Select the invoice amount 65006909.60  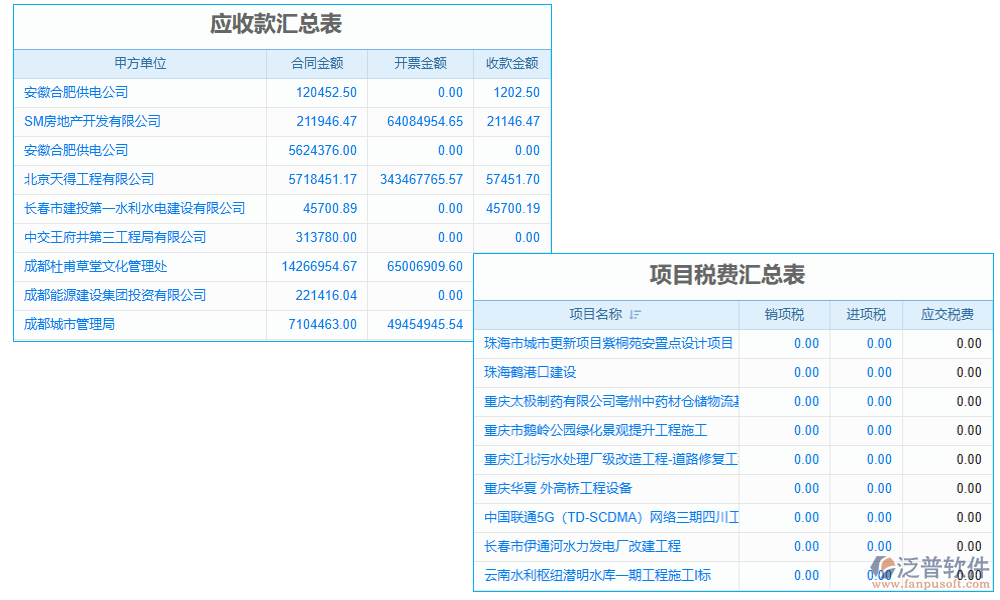pos(425,267)
